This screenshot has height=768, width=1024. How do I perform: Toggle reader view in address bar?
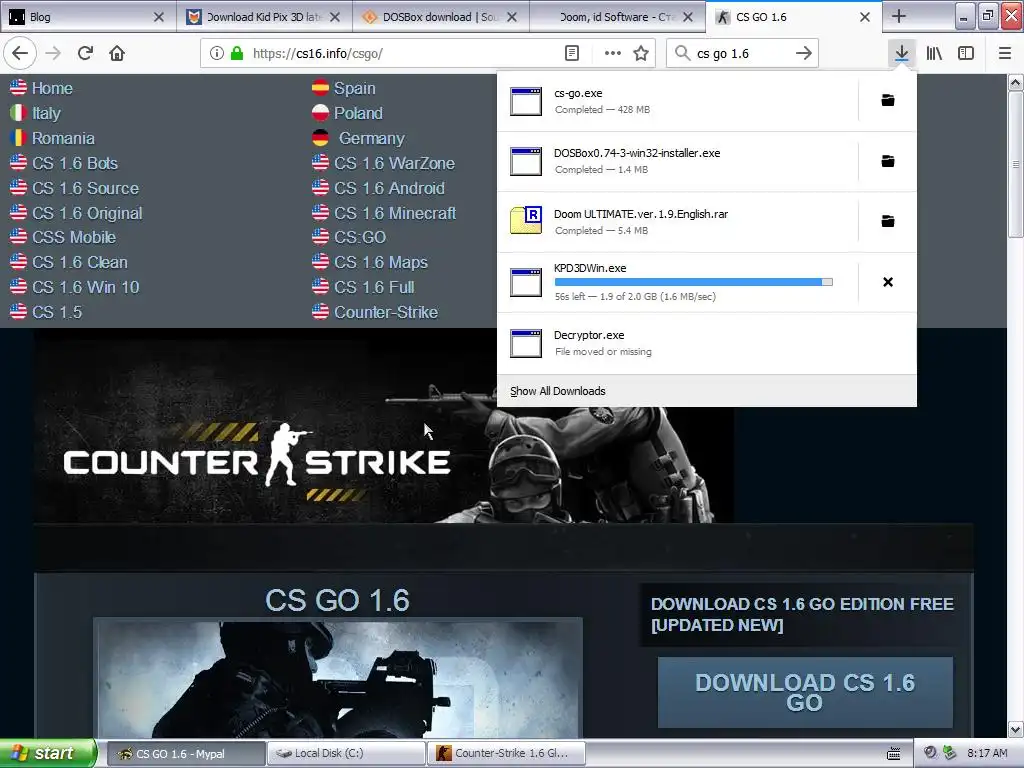click(571, 54)
